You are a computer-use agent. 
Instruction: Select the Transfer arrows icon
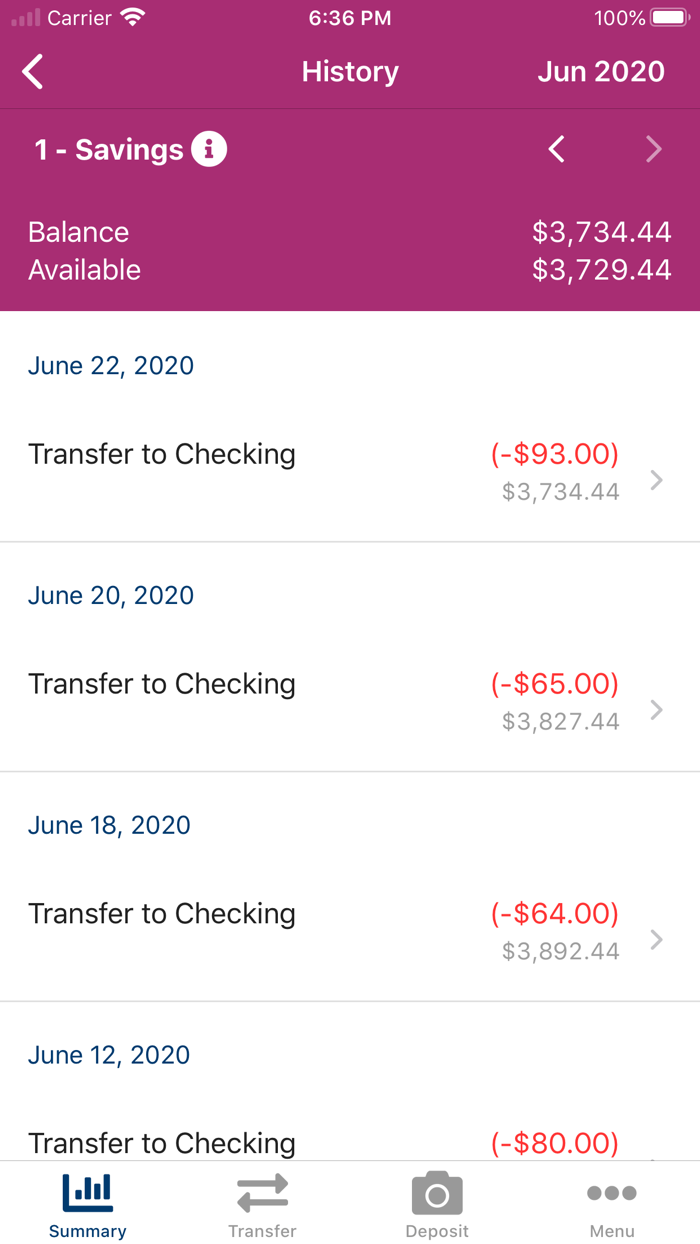pyautogui.click(x=262, y=1192)
